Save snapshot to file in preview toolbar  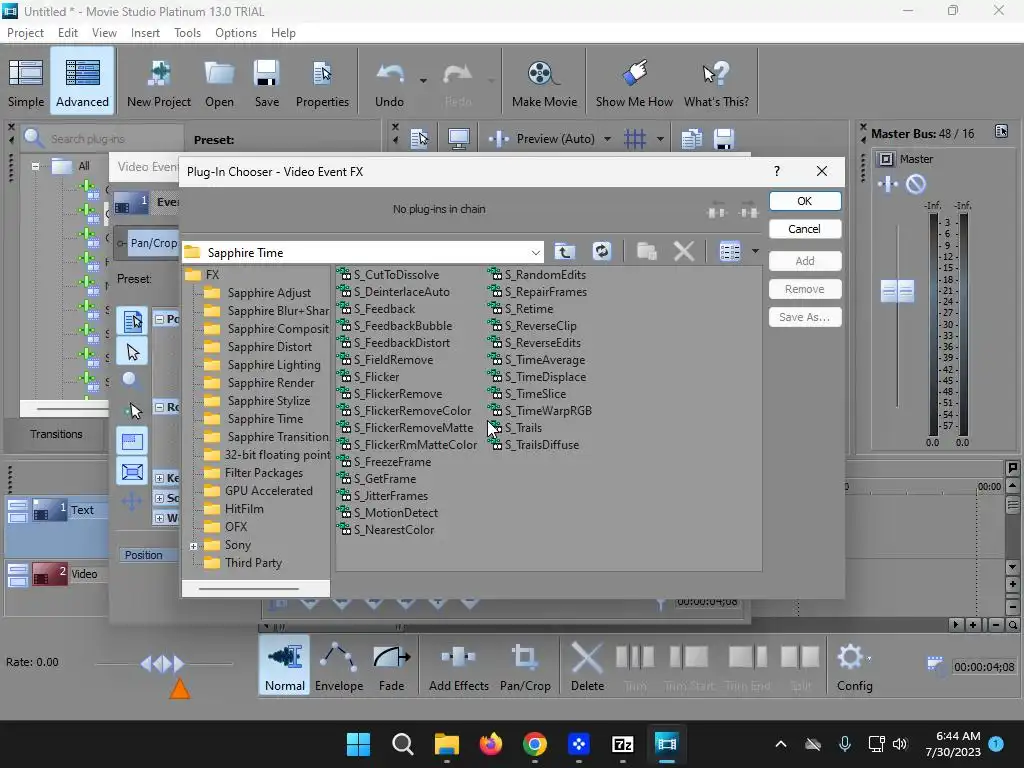[724, 138]
